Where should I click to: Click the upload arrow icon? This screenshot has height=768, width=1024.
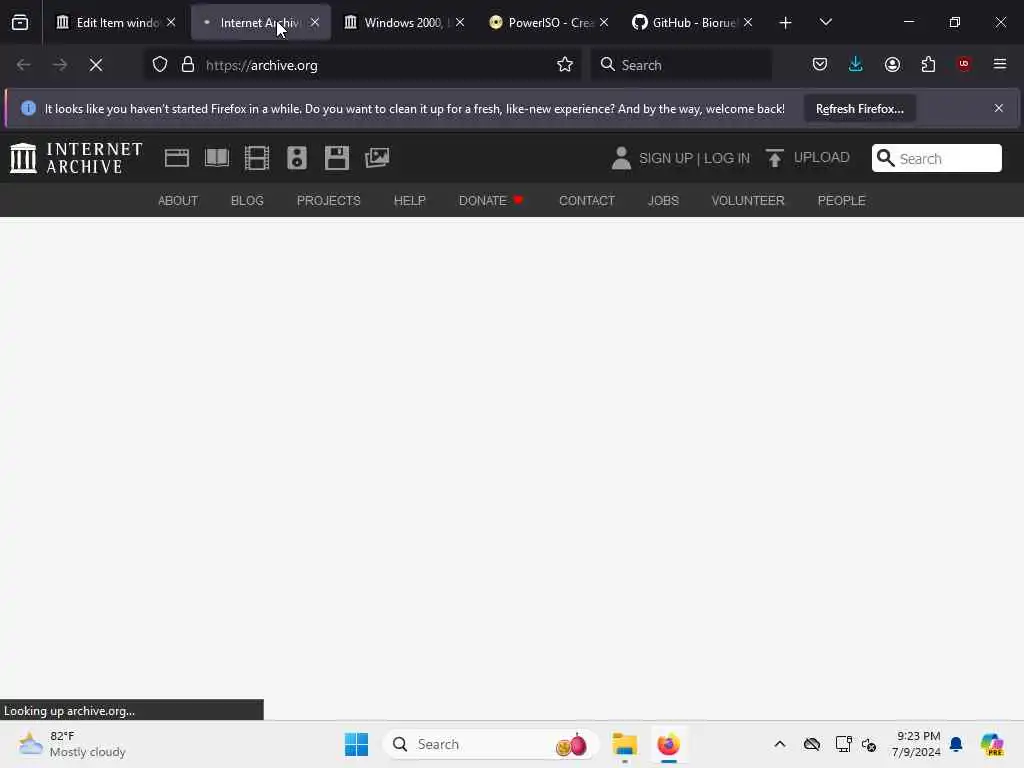click(x=775, y=158)
